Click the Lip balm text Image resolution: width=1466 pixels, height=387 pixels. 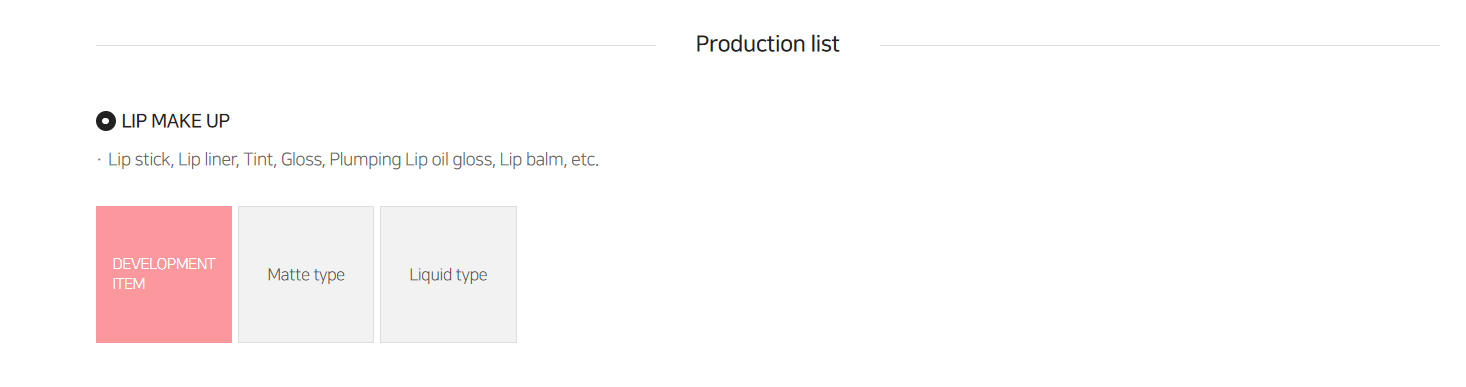click(x=531, y=159)
